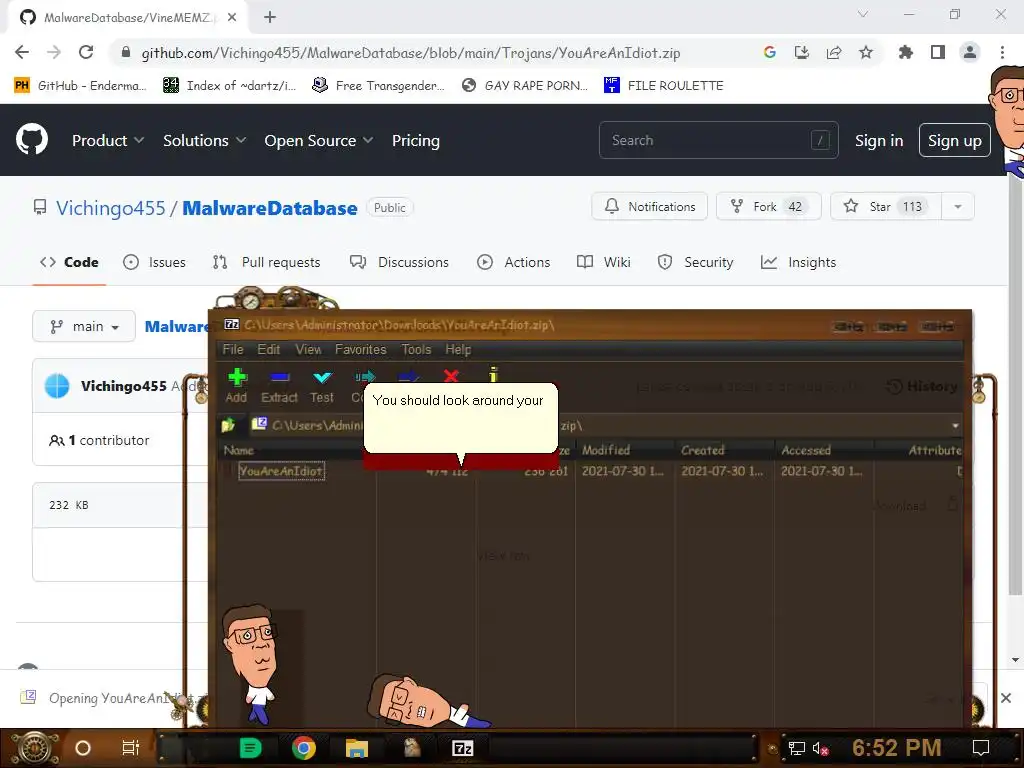This screenshot has width=1024, height=768.
Task: Open the FILE ROULETTE bookmark
Action: [x=664, y=86]
